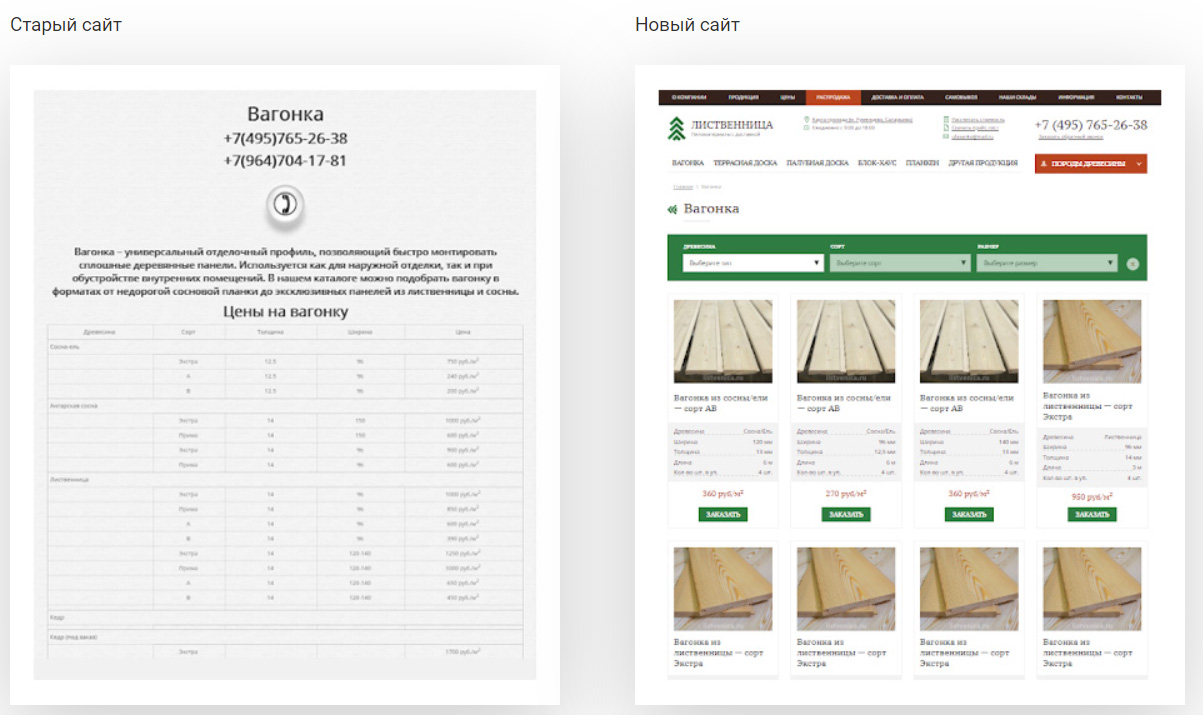
Task: Click the round reset filter icon
Action: (x=1132, y=264)
